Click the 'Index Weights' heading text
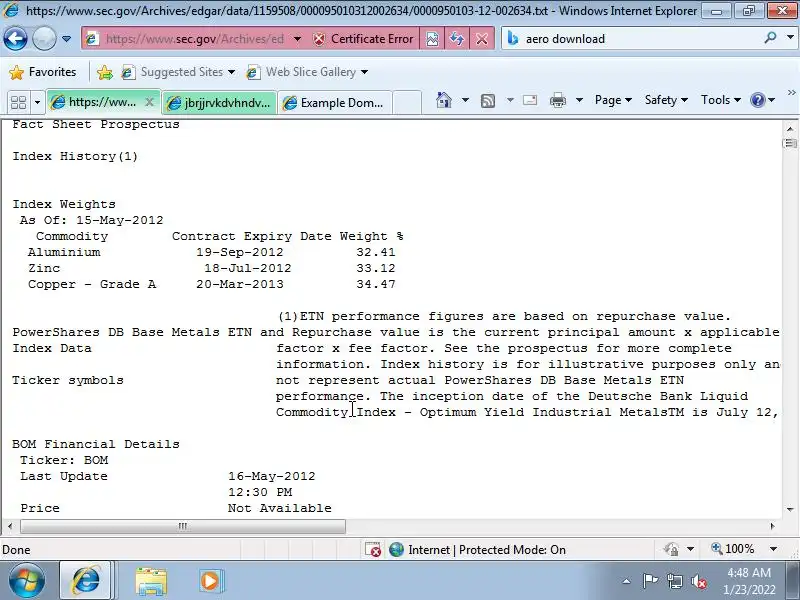This screenshot has height=600, width=800. click(64, 204)
